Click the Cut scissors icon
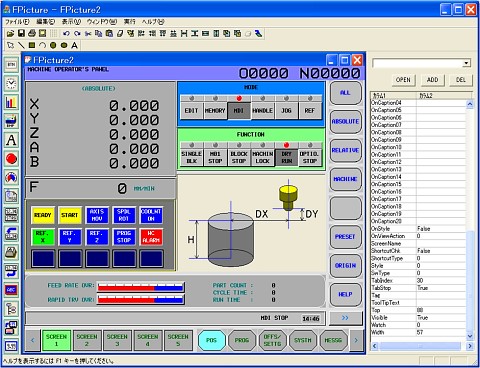Viewport: 480px width, 368px height. [x=88, y=33]
